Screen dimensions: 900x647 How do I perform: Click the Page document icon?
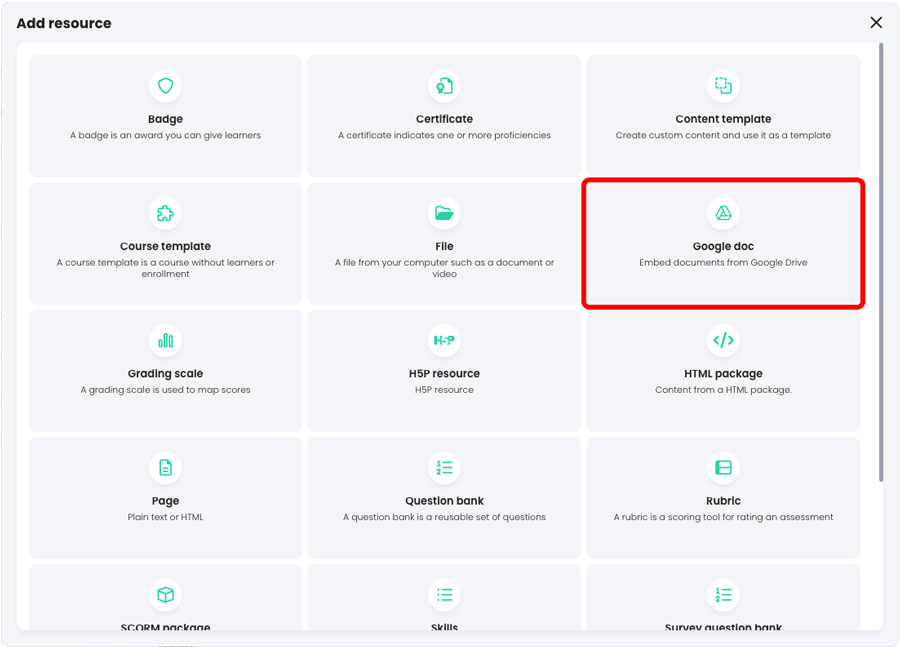165,467
